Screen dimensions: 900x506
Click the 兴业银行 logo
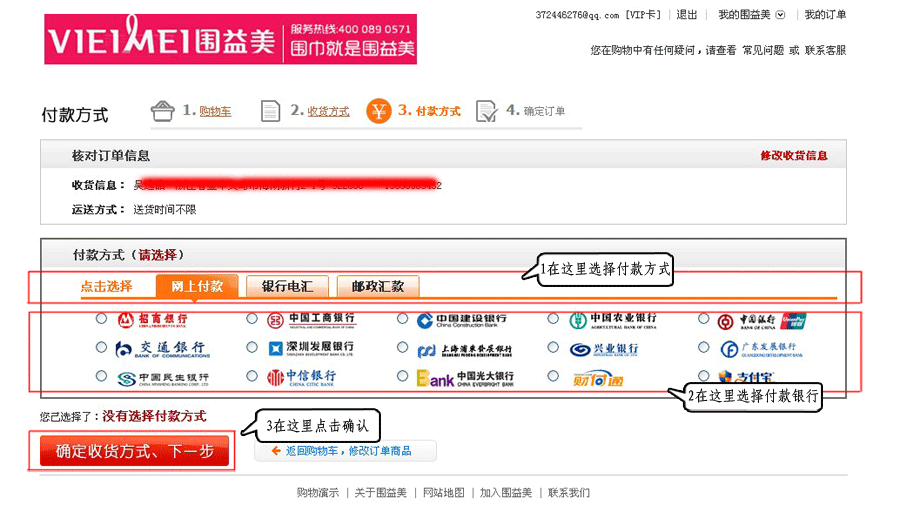click(604, 349)
